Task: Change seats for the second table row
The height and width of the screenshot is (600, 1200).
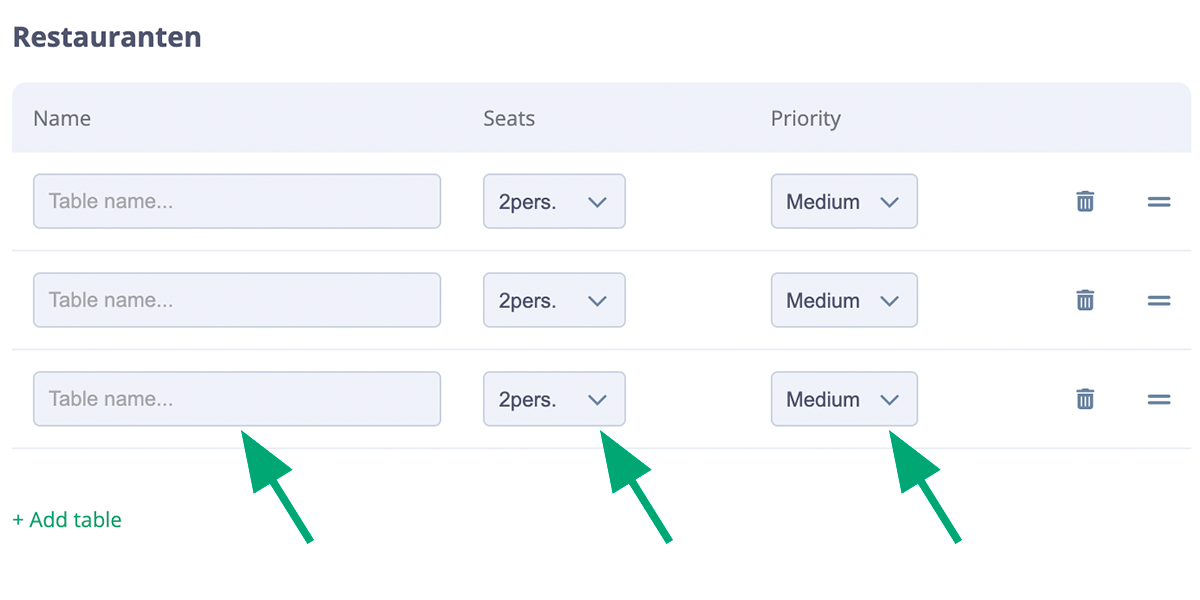Action: [554, 300]
